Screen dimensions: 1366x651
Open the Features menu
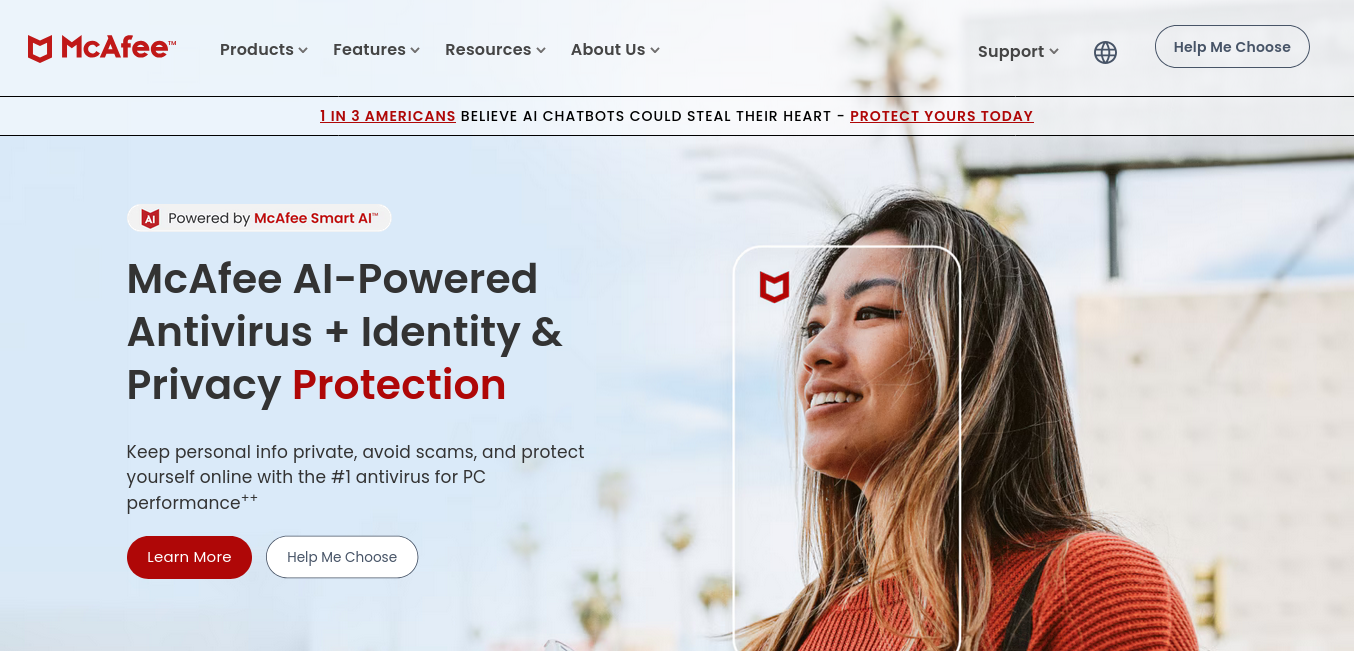376,49
